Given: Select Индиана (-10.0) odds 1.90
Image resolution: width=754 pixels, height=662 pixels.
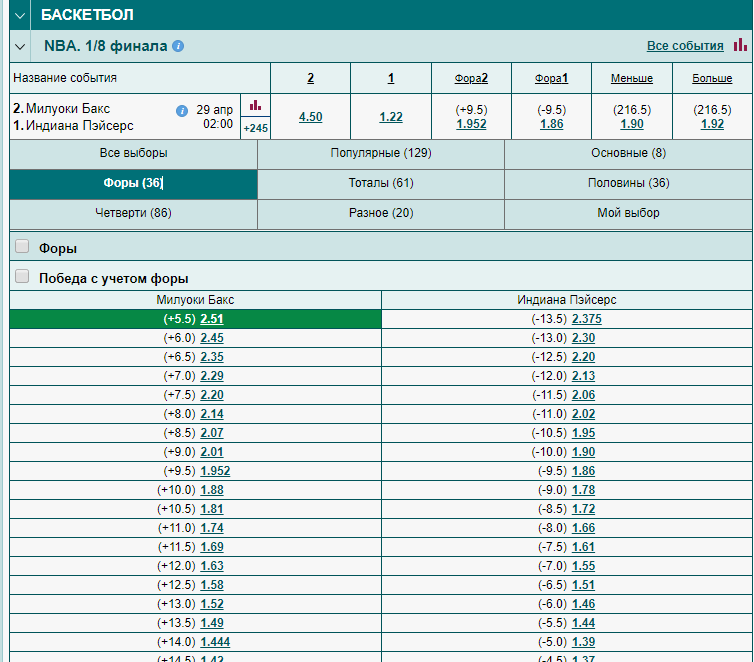Looking at the screenshot, I should 583,452.
